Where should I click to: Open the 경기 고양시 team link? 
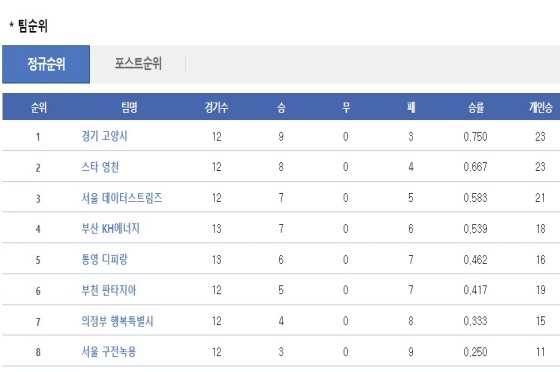click(104, 136)
